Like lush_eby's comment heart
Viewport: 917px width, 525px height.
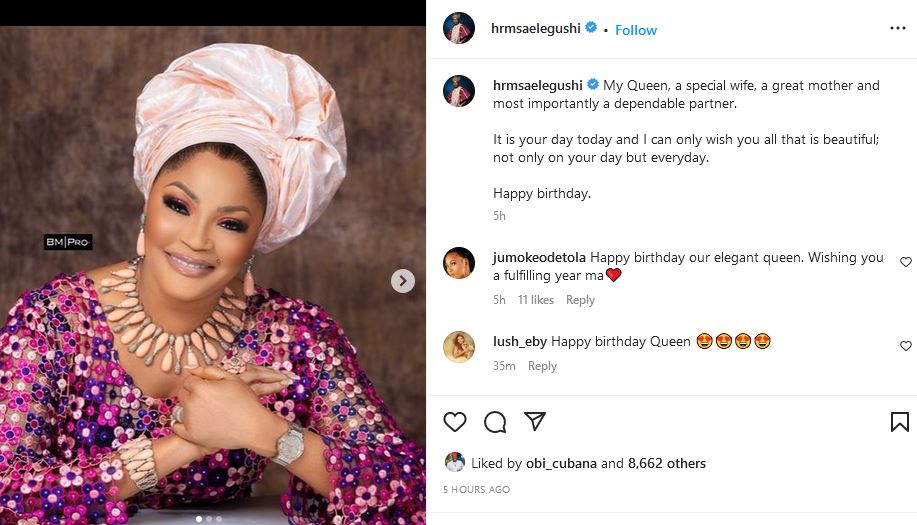click(906, 346)
